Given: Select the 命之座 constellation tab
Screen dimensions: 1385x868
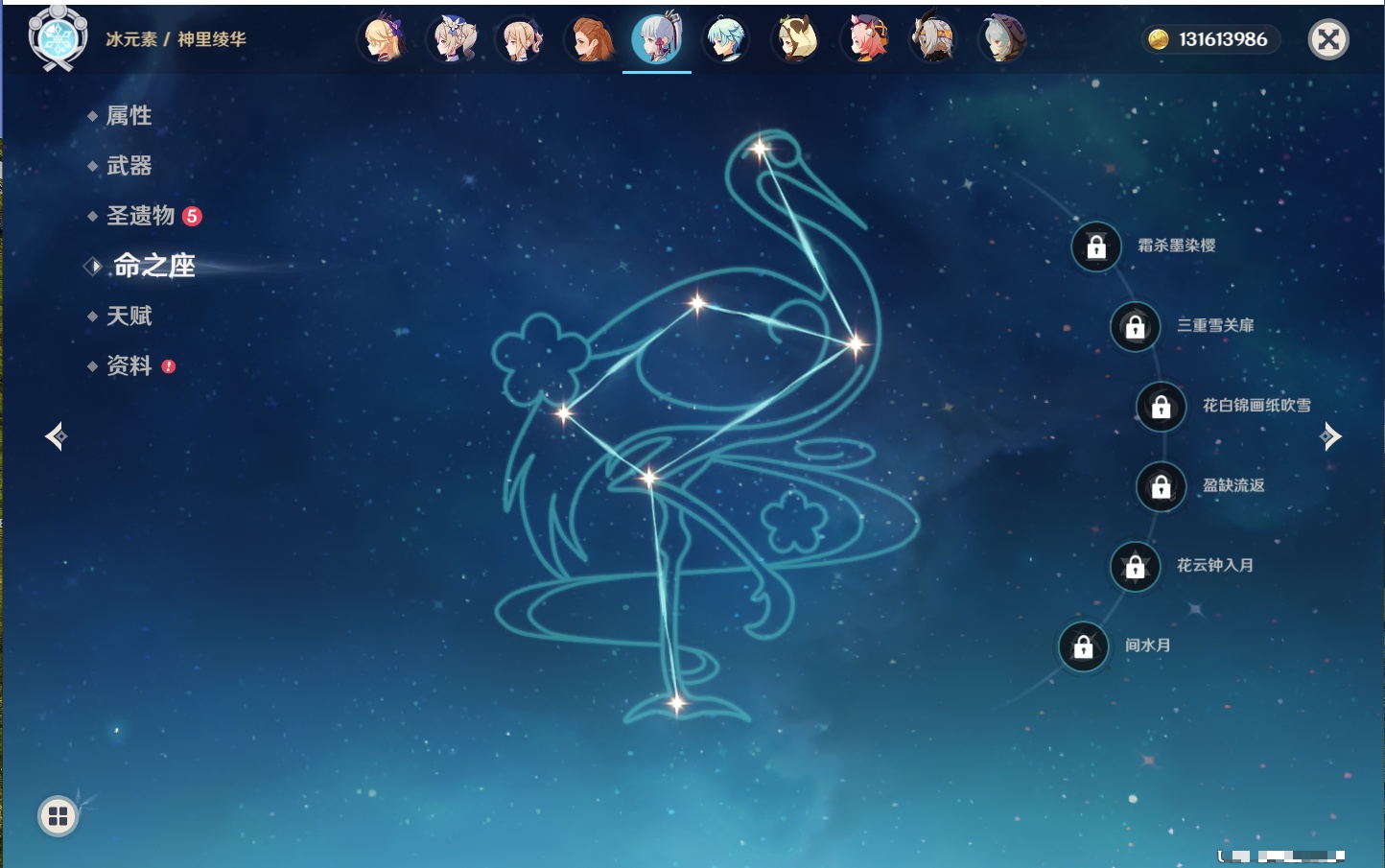Looking at the screenshot, I should coord(154,266).
